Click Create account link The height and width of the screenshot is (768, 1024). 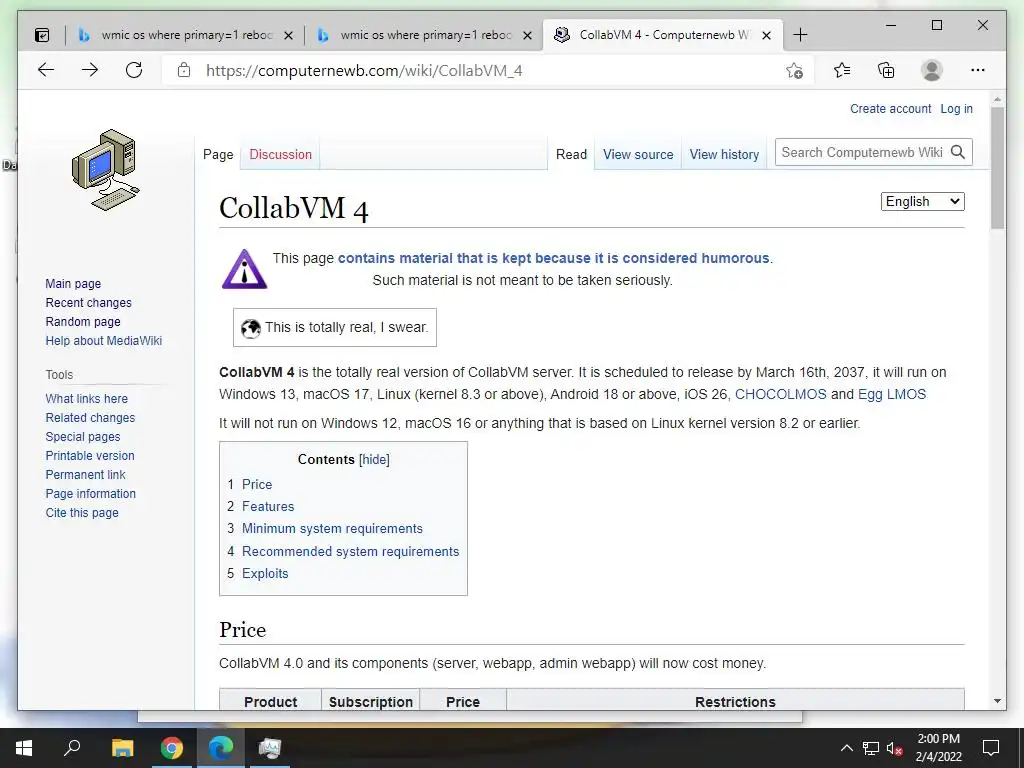click(x=890, y=109)
